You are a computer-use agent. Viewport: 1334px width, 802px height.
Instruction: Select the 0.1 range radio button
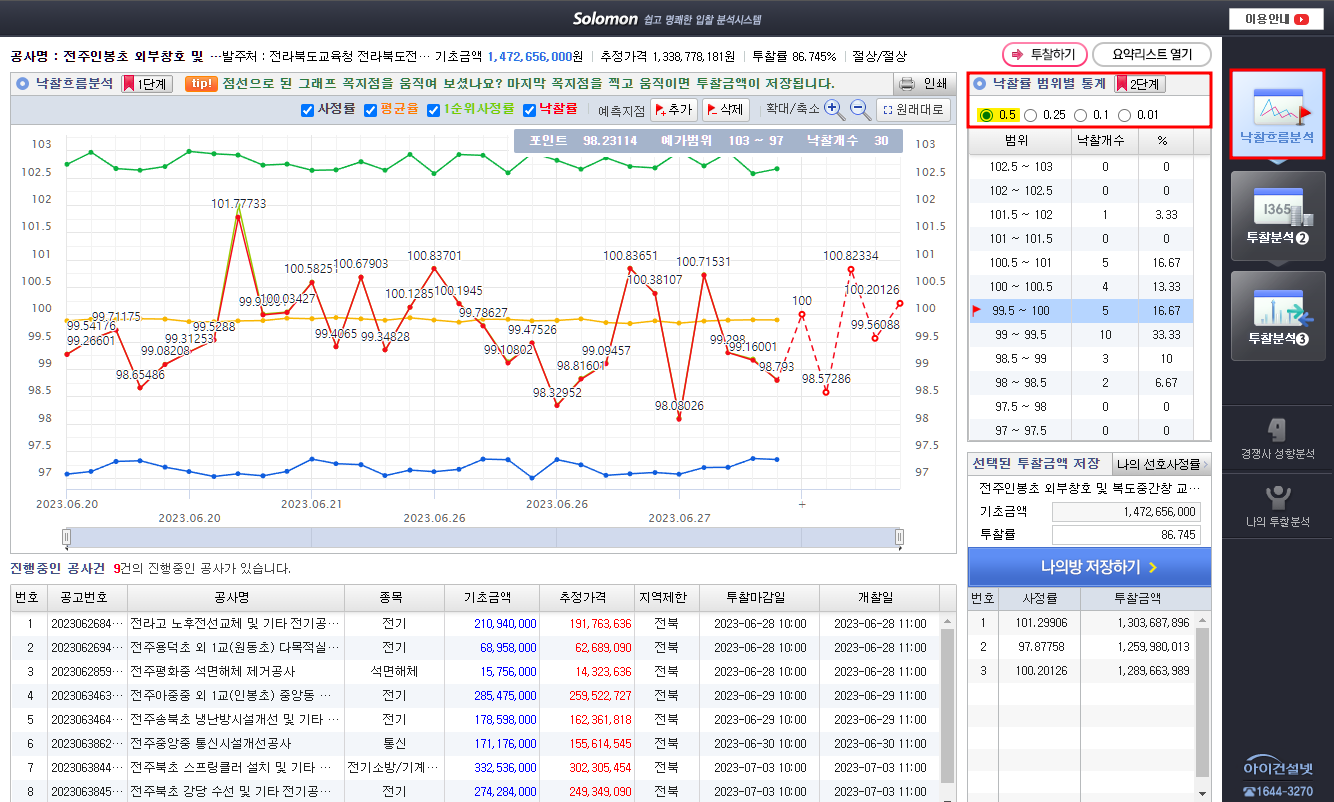(x=1081, y=115)
